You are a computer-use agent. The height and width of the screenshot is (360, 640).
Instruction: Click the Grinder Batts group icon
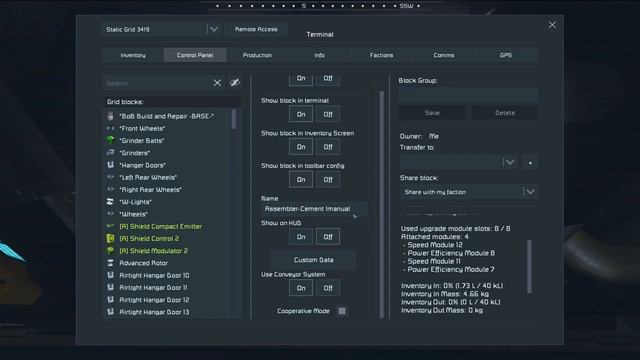[x=110, y=140]
